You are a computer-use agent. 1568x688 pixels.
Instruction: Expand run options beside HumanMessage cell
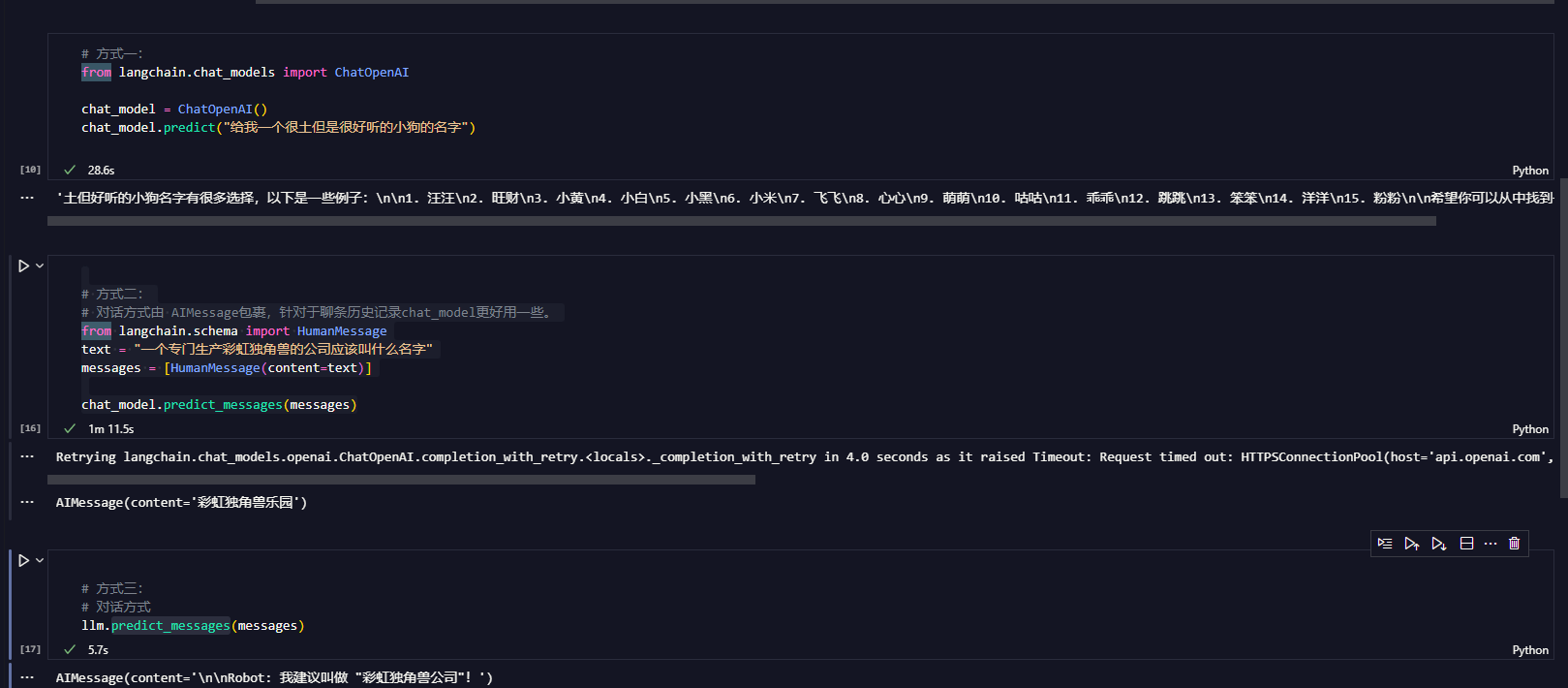click(x=40, y=266)
